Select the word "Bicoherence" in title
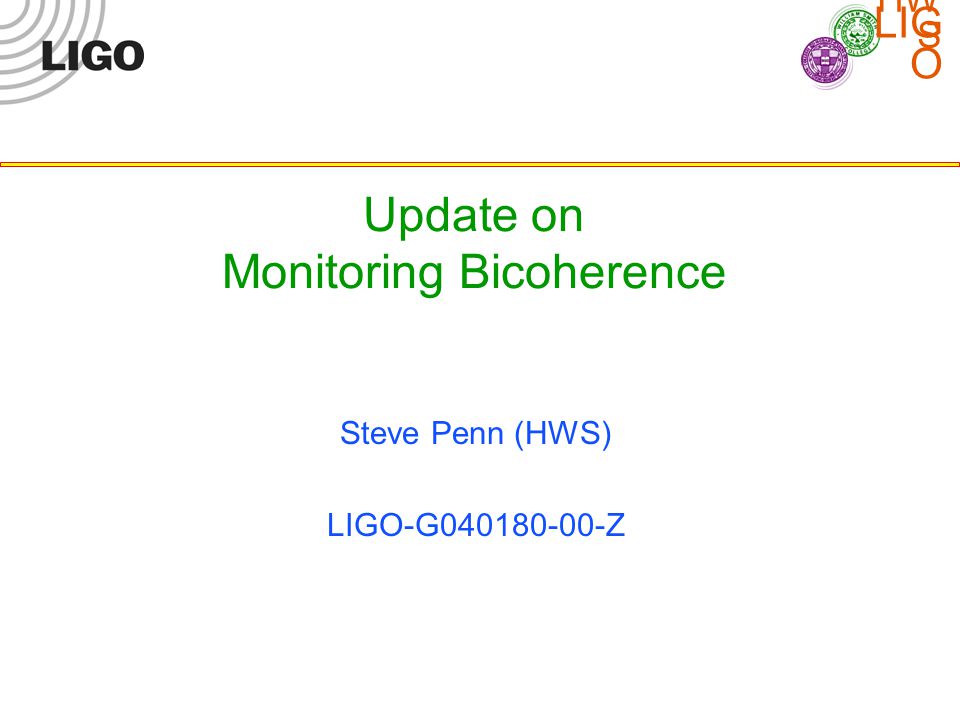The width and height of the screenshot is (960, 720). pos(592,271)
